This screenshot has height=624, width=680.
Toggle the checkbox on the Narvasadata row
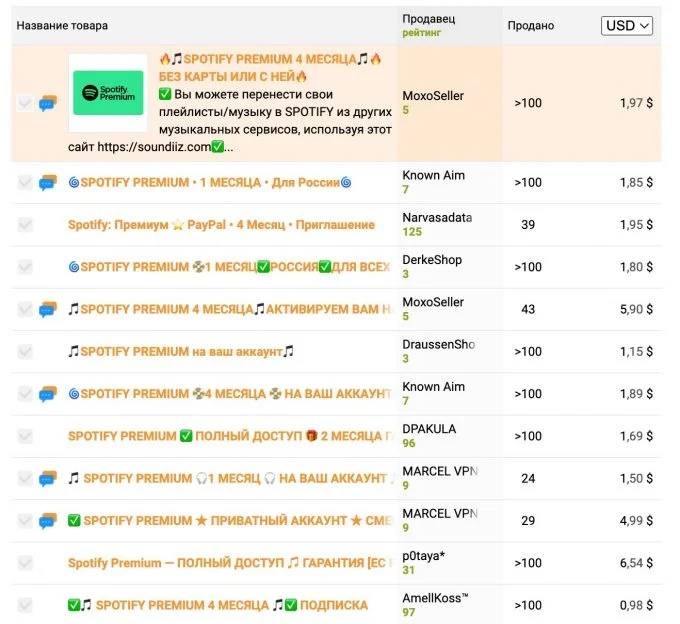click(x=25, y=225)
